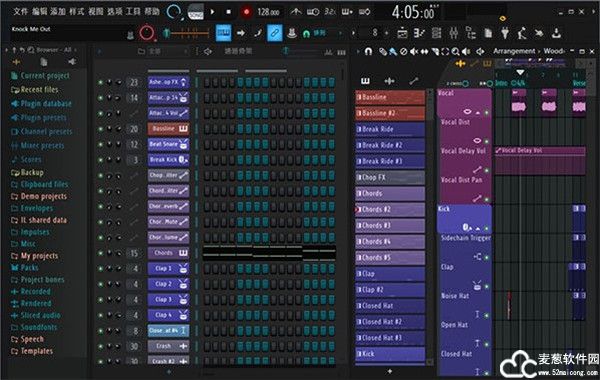
Task: Mute the Beat Snare channel green LED
Action: tap(101, 144)
